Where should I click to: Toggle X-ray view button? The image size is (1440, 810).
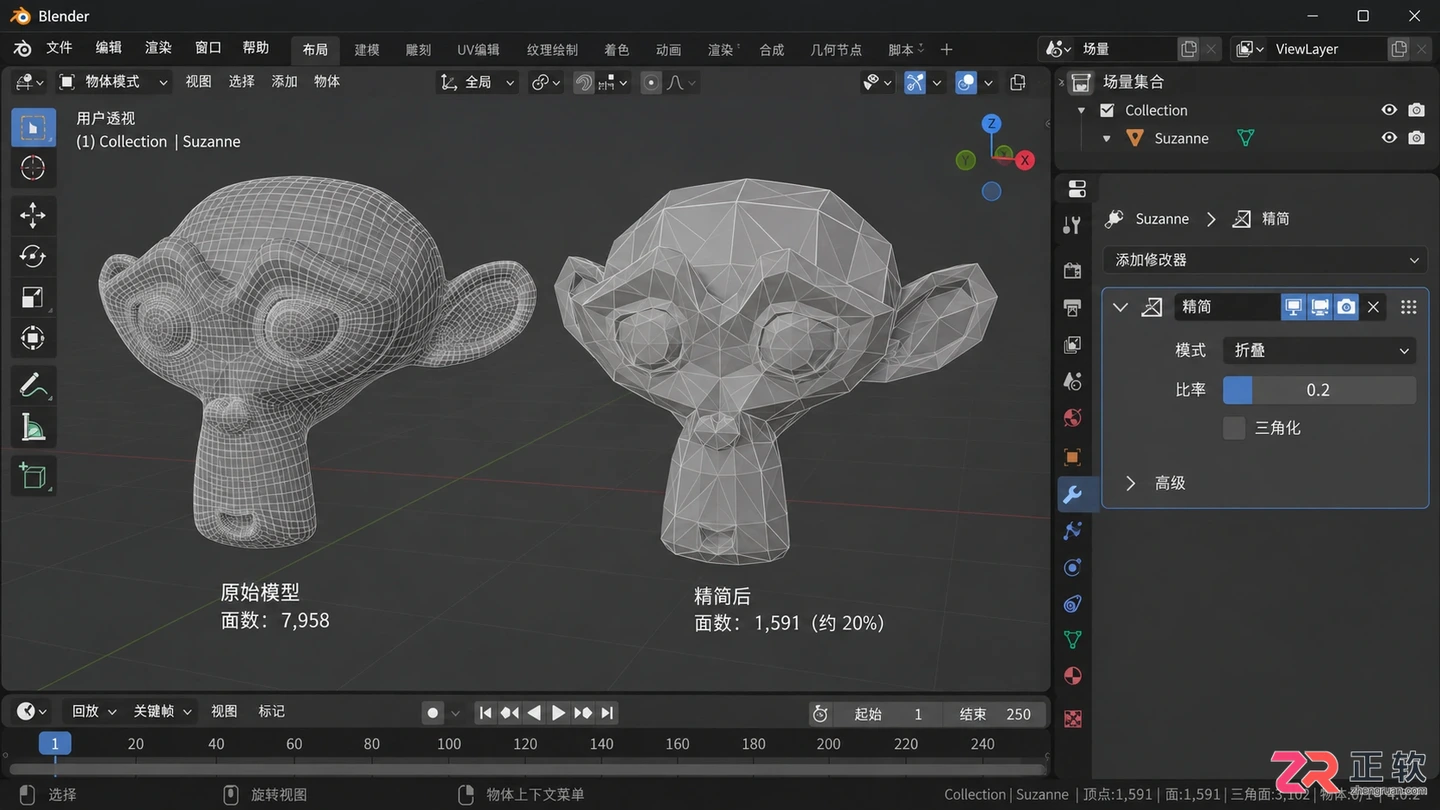[1018, 83]
